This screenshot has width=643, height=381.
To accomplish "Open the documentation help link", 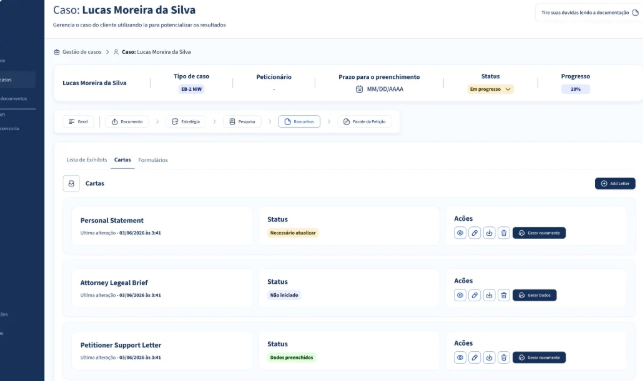I will coord(589,13).
